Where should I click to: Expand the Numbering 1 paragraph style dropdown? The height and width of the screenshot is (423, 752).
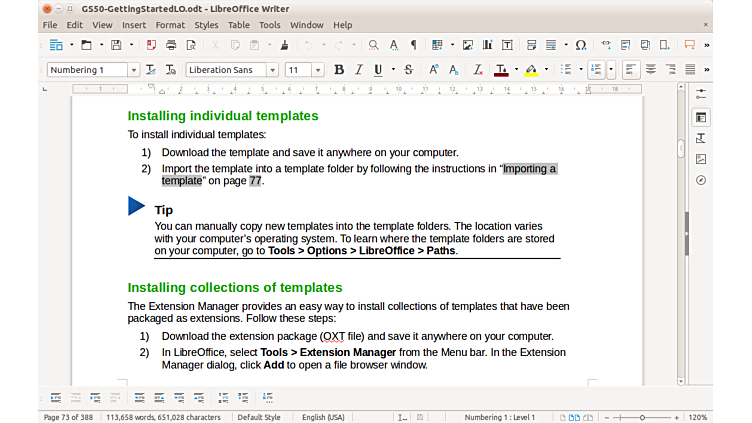[133, 70]
